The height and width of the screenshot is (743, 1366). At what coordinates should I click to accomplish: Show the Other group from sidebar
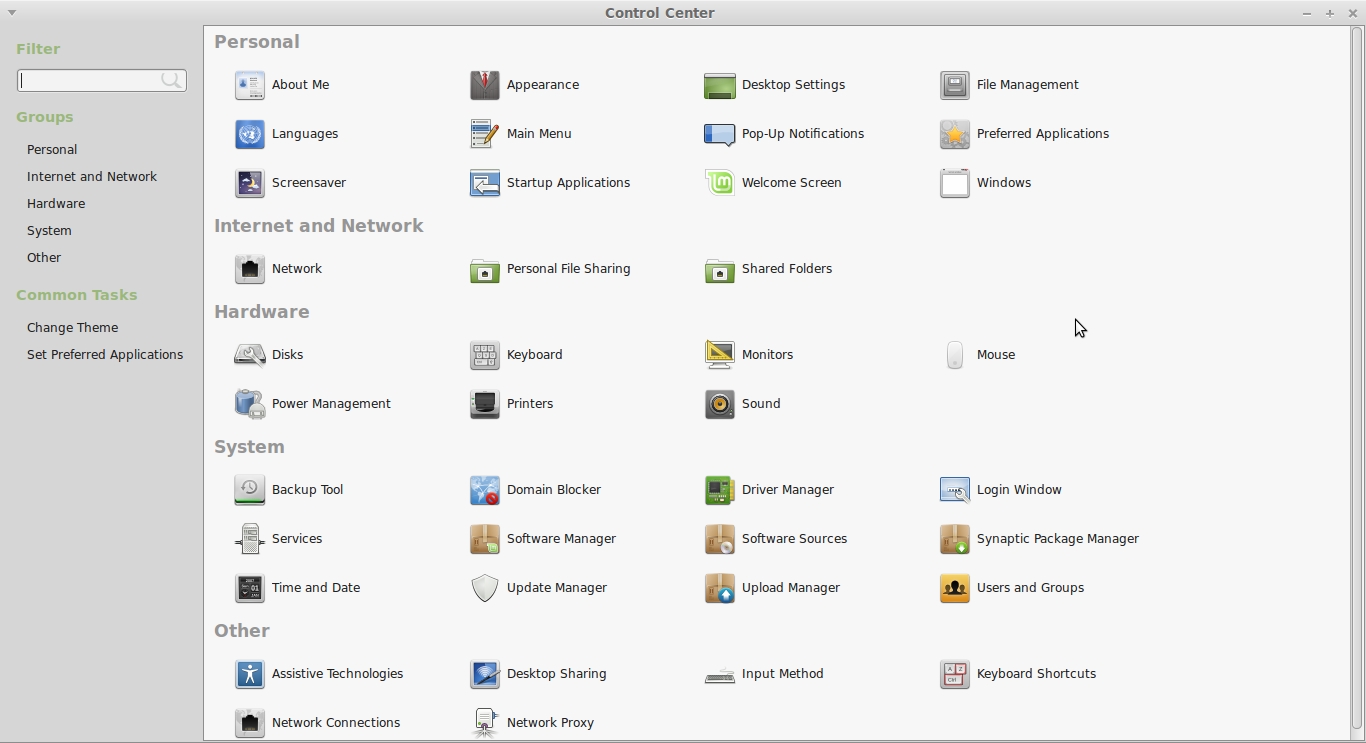pos(44,258)
